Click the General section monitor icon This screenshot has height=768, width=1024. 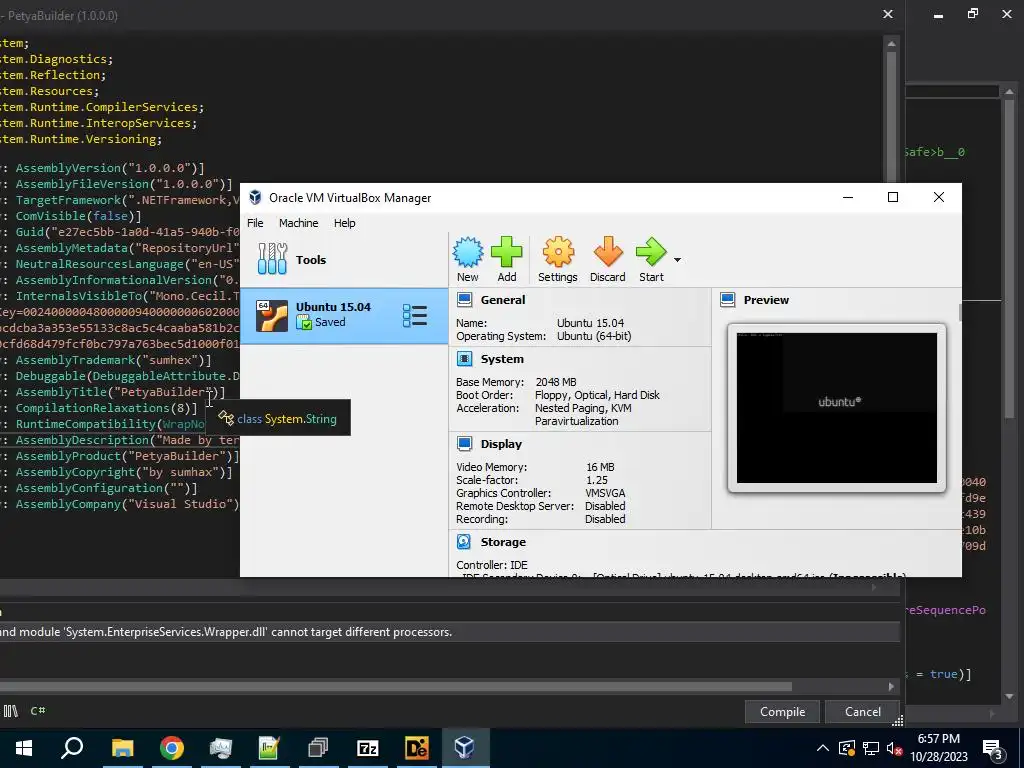[464, 300]
